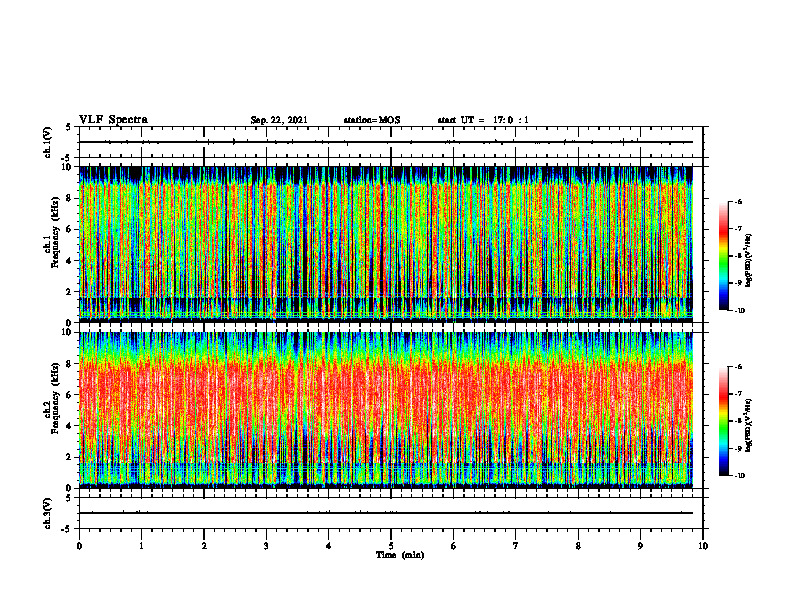Click the time axis tick label "8"
The width and height of the screenshot is (792, 612).
click(x=578, y=546)
